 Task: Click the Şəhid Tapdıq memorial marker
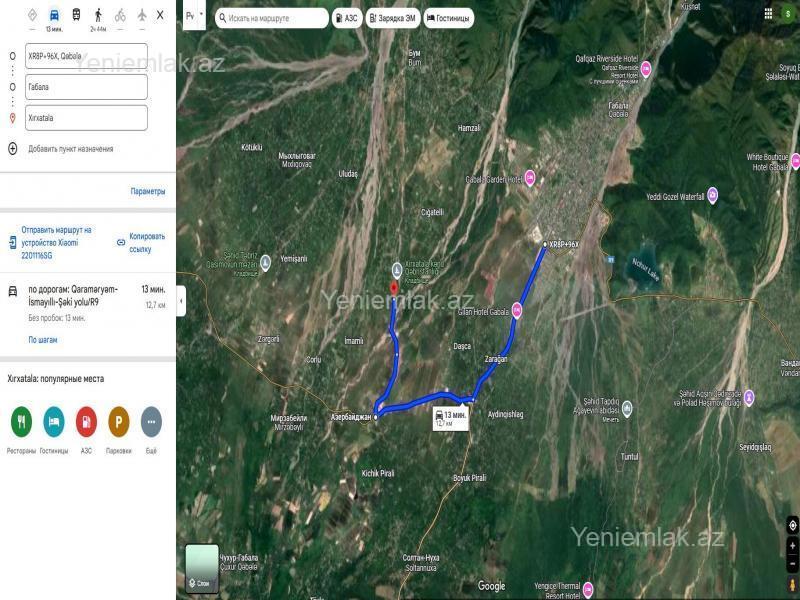pyautogui.click(x=628, y=409)
